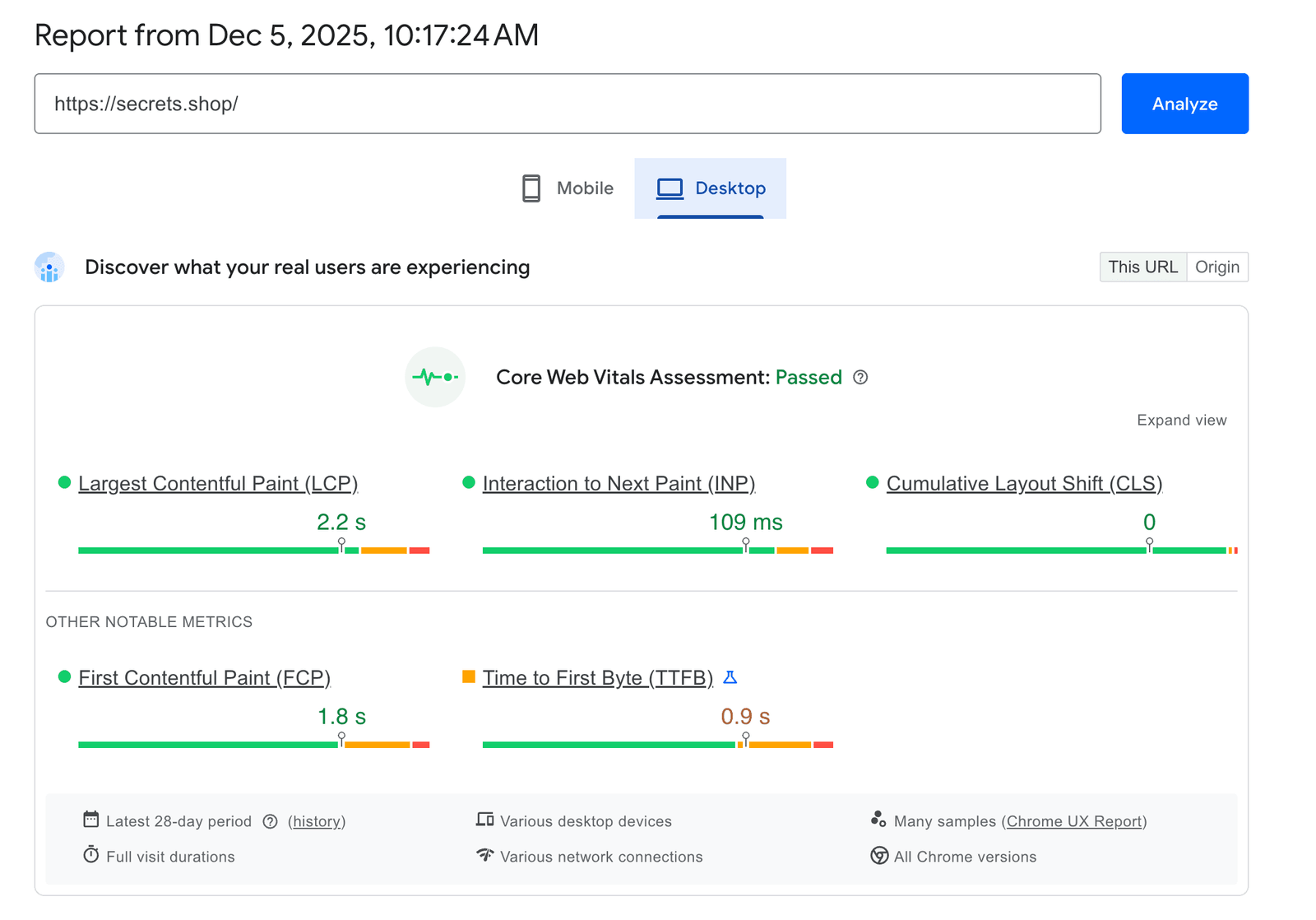Expand view of Core Web Vitals

(x=1181, y=420)
